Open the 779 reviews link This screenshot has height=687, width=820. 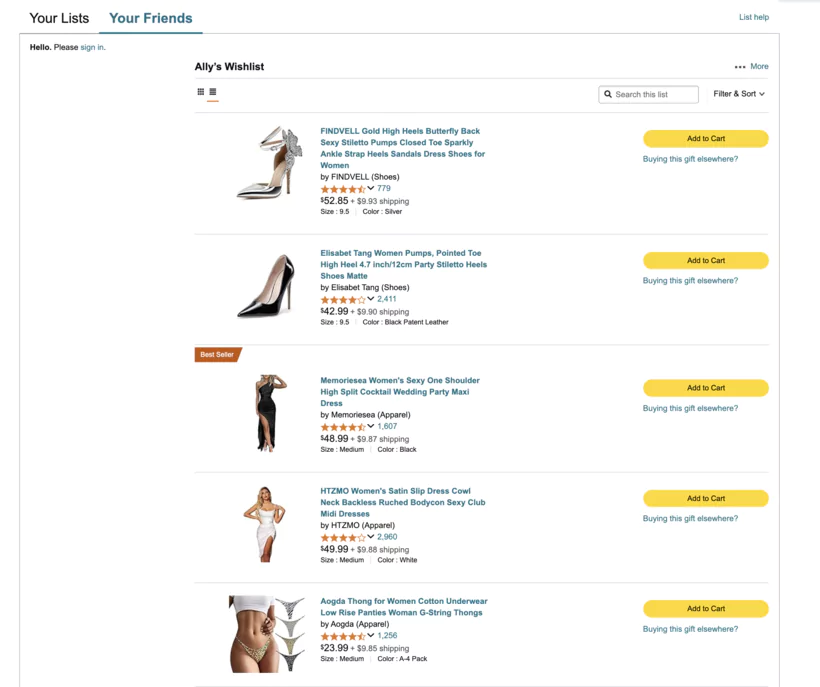coord(384,188)
